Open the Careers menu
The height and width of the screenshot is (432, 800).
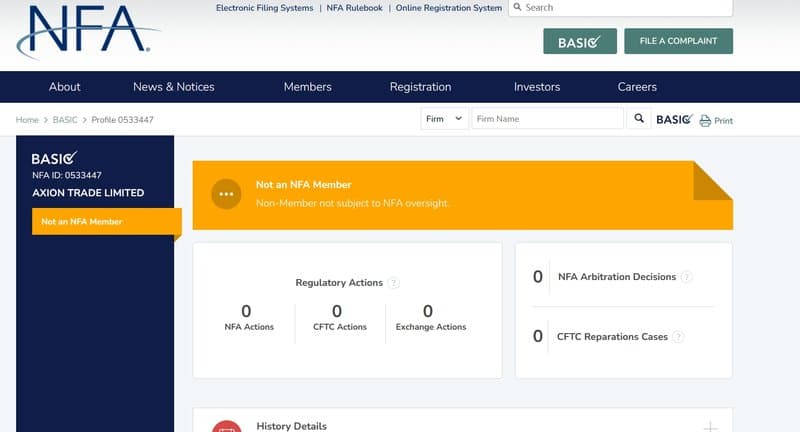coord(637,87)
